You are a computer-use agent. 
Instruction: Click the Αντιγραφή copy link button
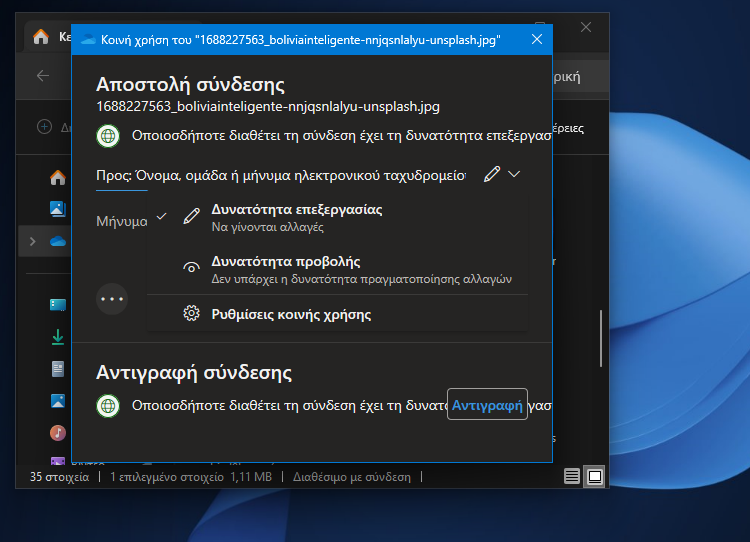tap(487, 405)
